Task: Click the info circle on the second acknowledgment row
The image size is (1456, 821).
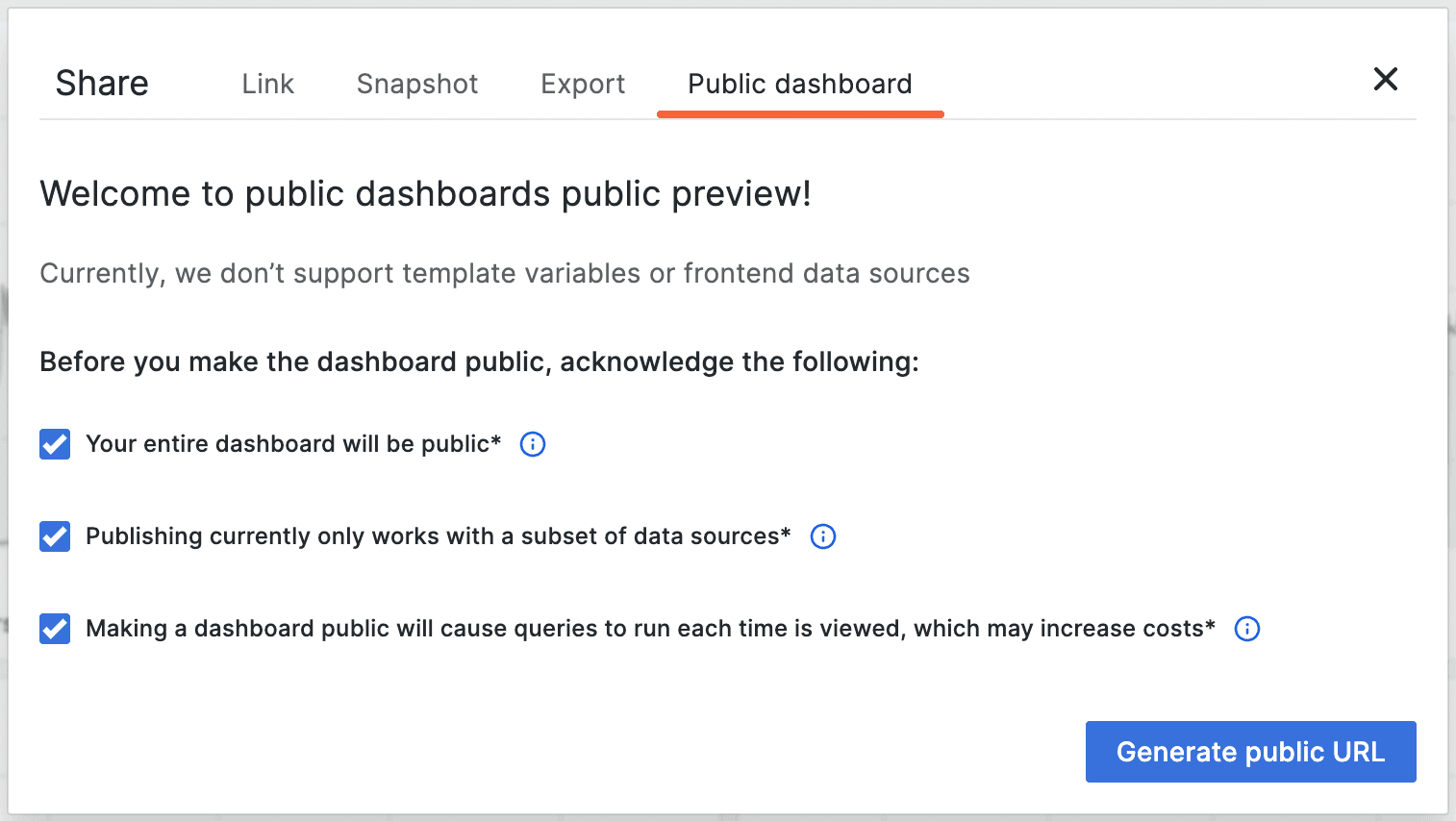Action: click(822, 536)
